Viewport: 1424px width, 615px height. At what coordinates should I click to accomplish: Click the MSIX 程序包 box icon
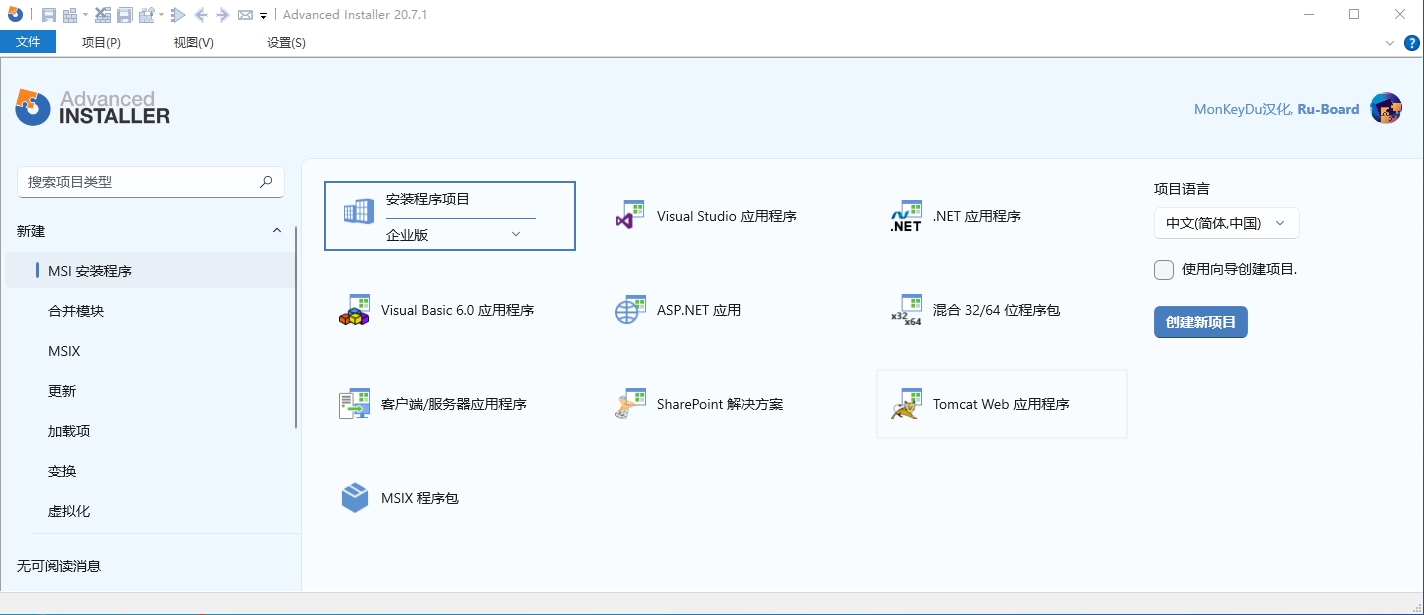(x=354, y=498)
